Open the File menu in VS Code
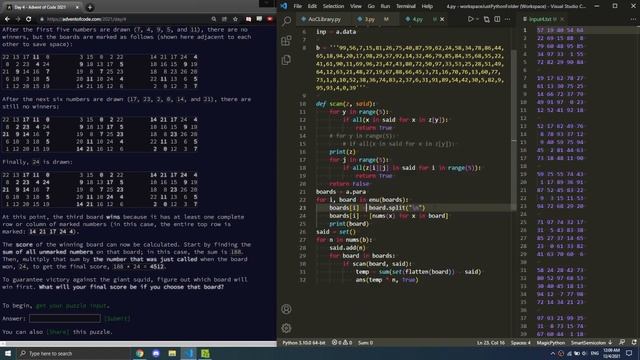This screenshot has width=640, height=360. pos(298,6)
